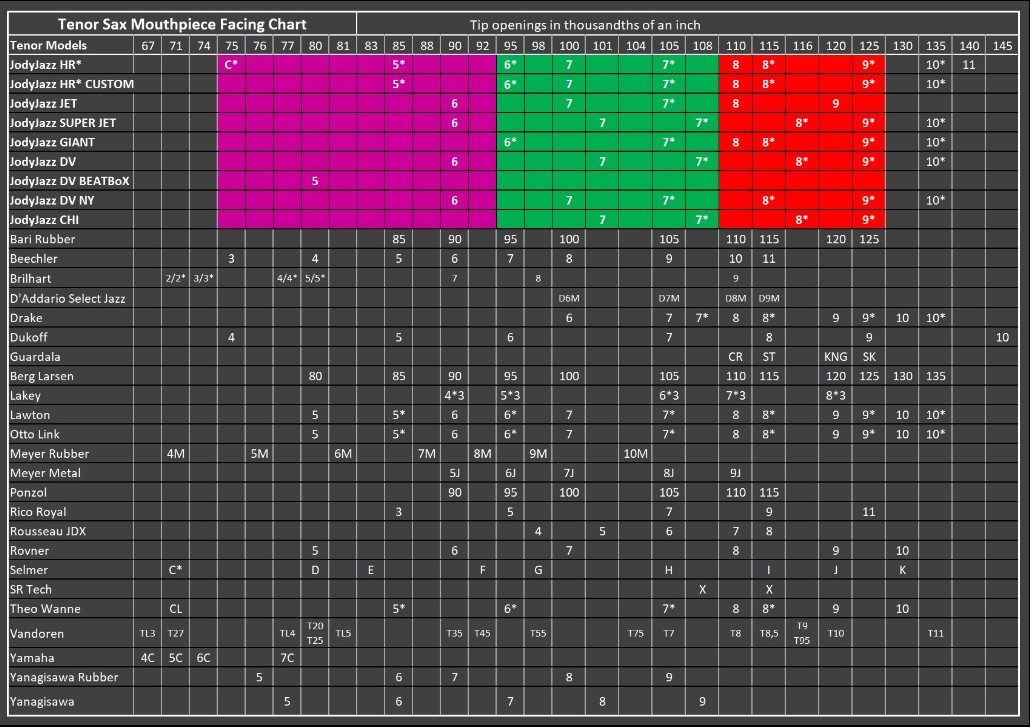
Task: Click the K cell in Selmer row
Action: (x=902, y=570)
